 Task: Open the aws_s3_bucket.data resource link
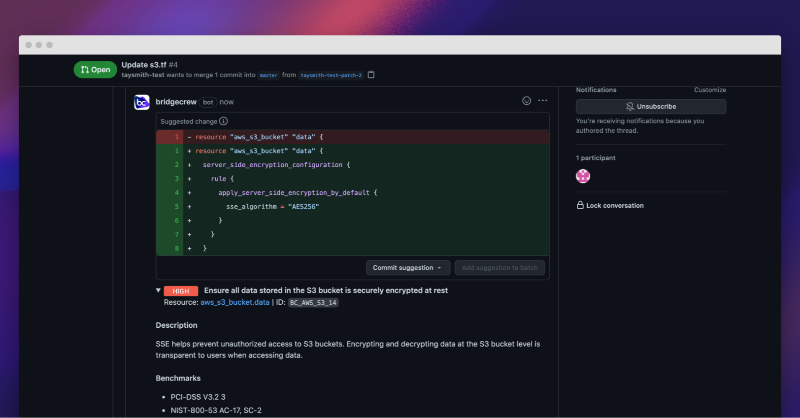pos(235,302)
